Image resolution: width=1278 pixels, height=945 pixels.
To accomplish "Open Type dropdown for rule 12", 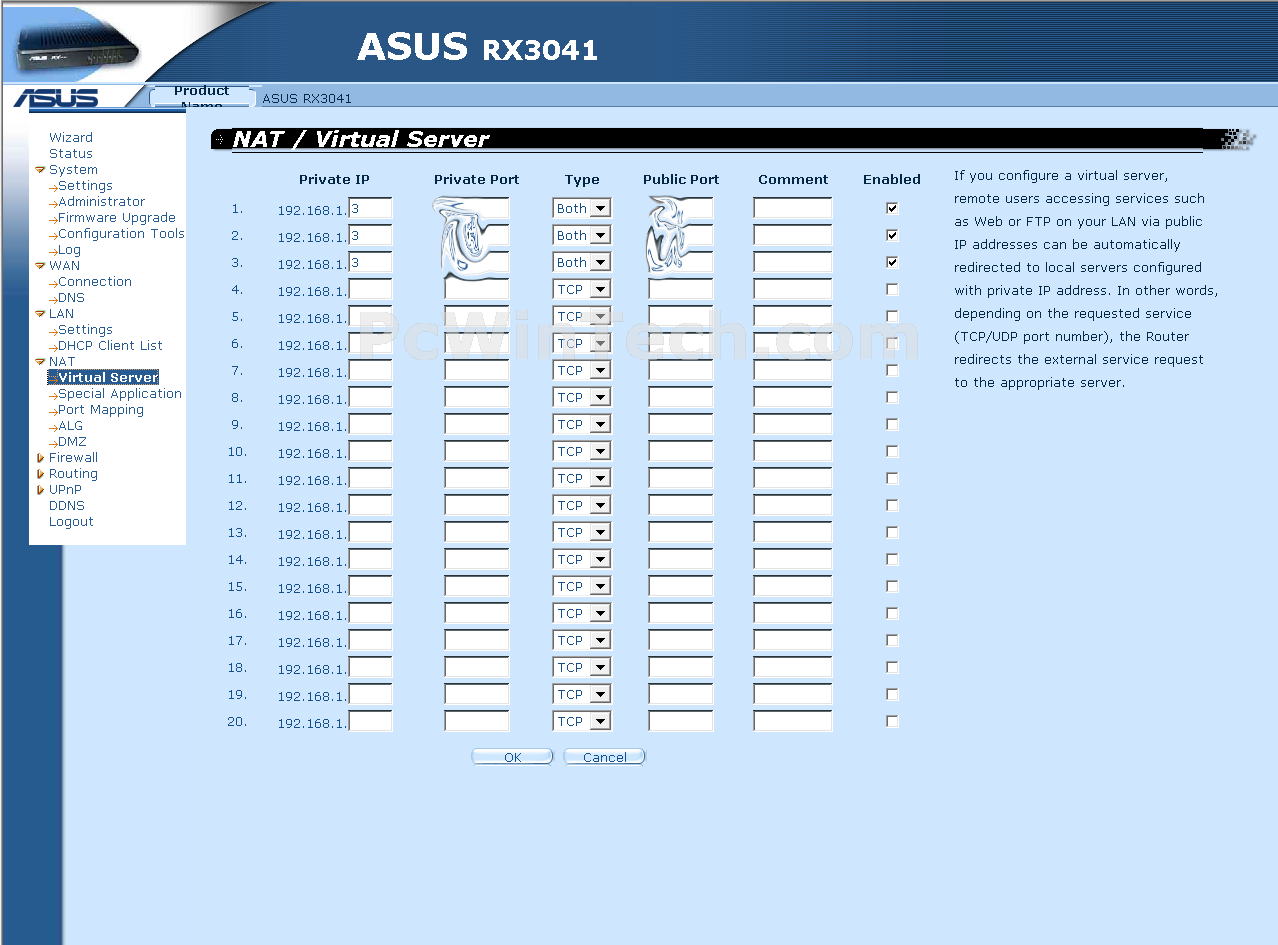I will click(582, 505).
